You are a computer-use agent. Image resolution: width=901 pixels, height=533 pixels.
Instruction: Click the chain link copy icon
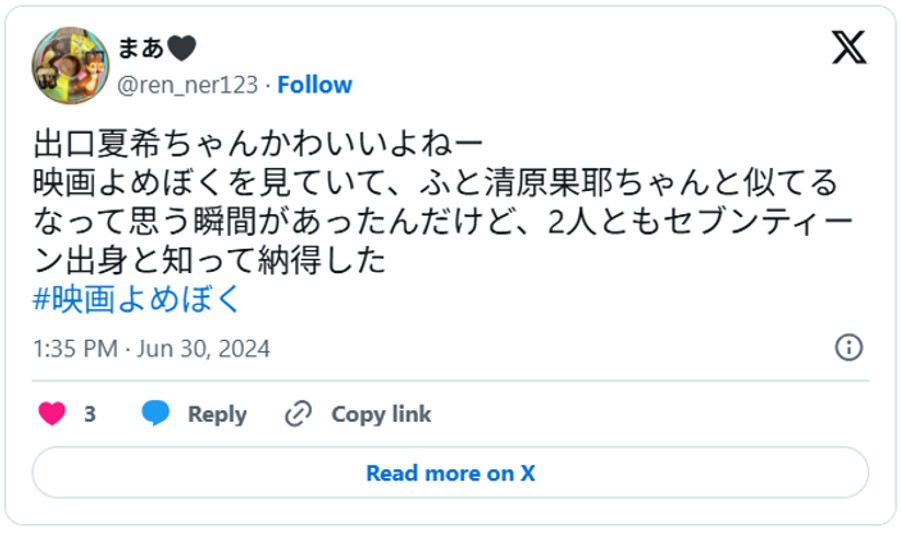click(x=298, y=414)
